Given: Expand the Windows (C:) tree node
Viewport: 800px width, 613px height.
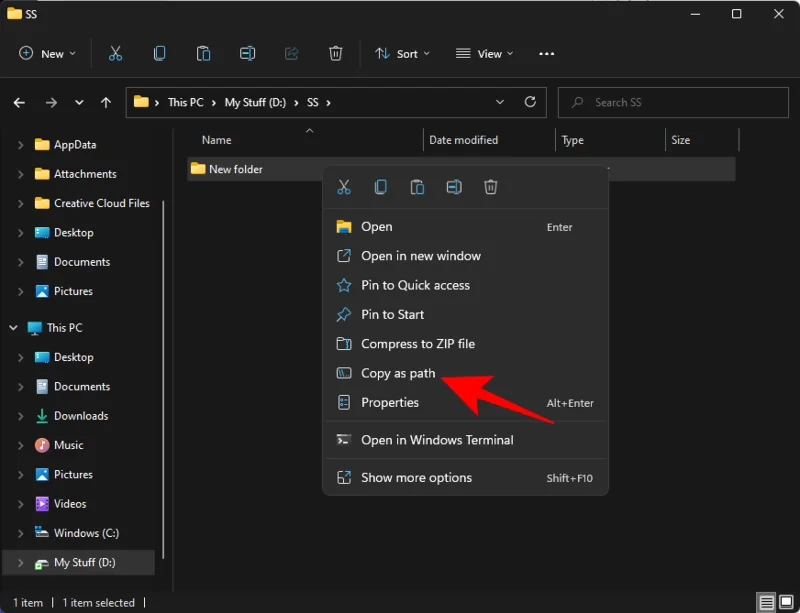Looking at the screenshot, I should pos(20,533).
